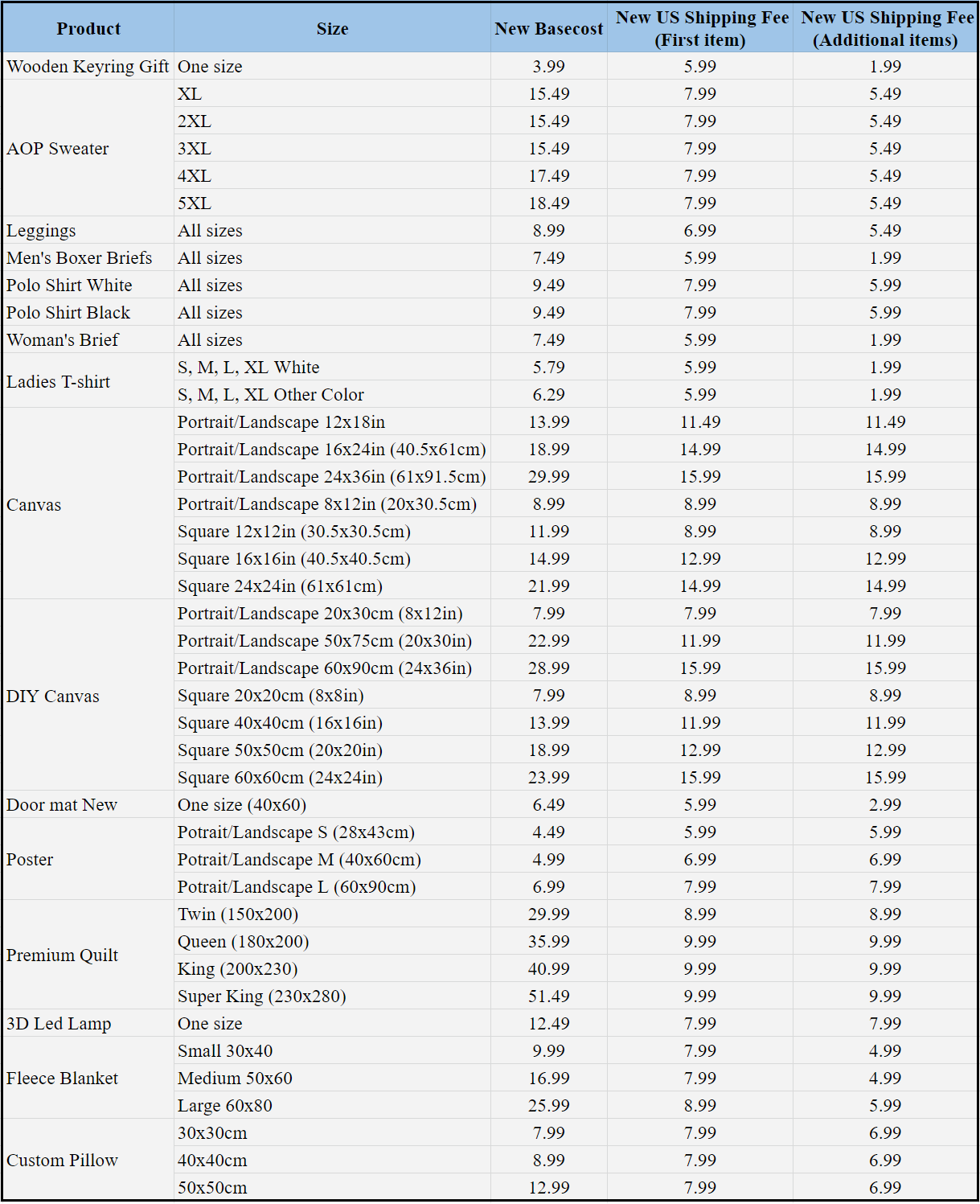Click the Large 60x80 size cell
The image size is (980, 1204).
pos(225,1106)
